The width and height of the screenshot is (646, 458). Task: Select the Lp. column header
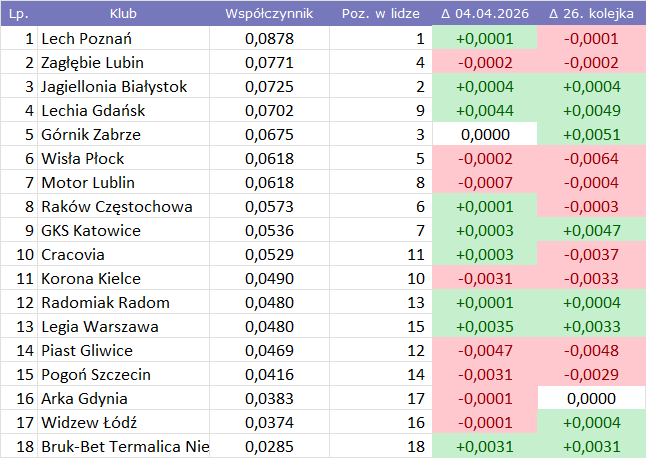coord(18,14)
